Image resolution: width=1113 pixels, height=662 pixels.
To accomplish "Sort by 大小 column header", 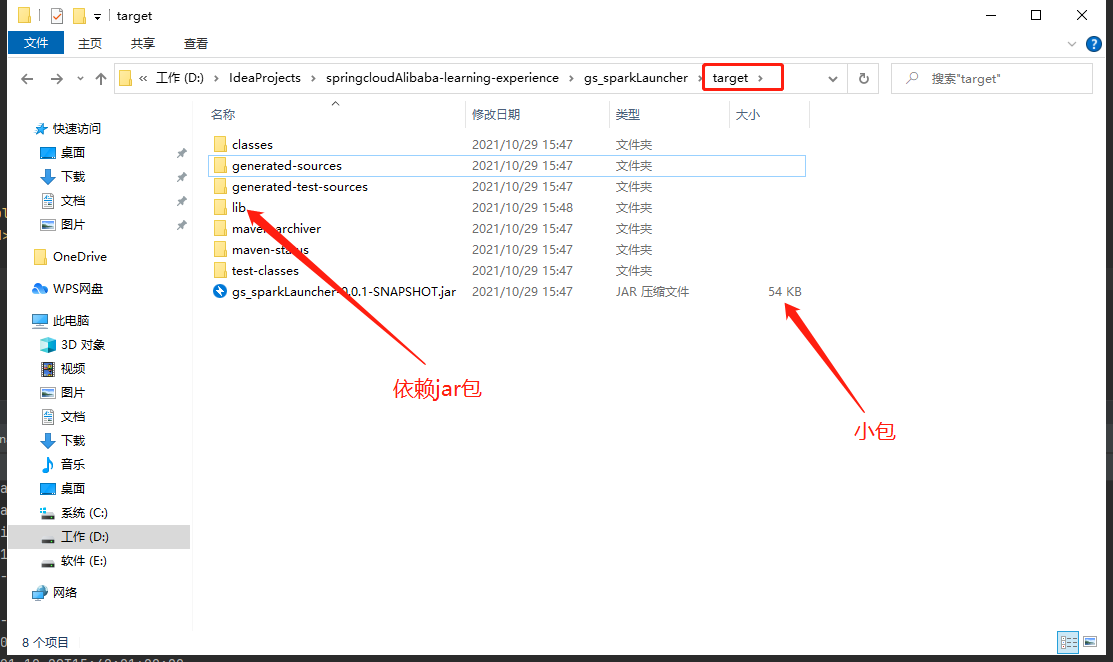I will click(747, 114).
